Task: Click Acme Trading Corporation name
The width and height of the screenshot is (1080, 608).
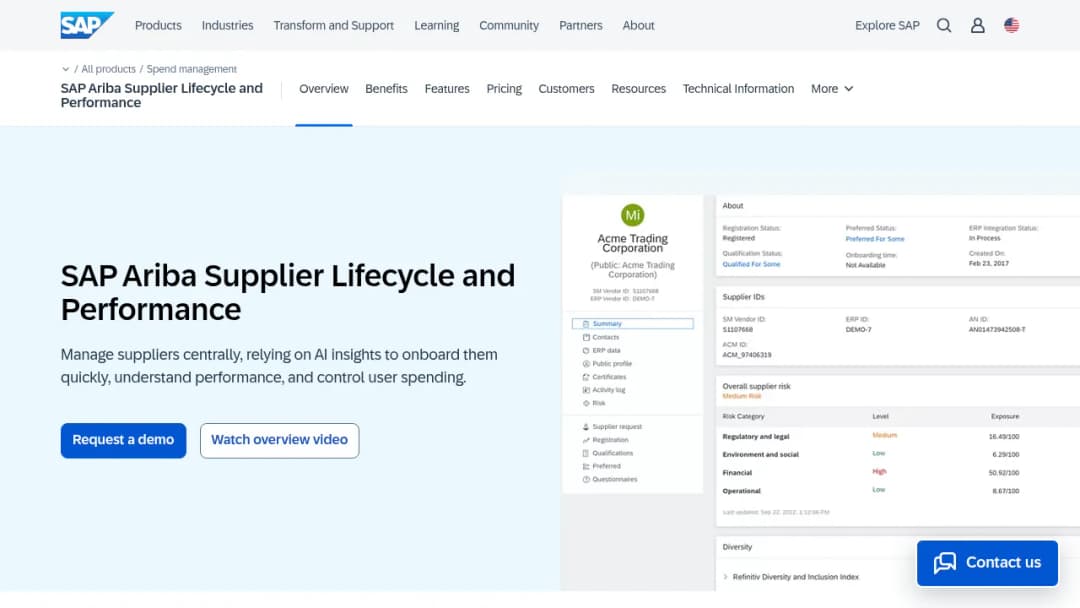Action: click(632, 243)
